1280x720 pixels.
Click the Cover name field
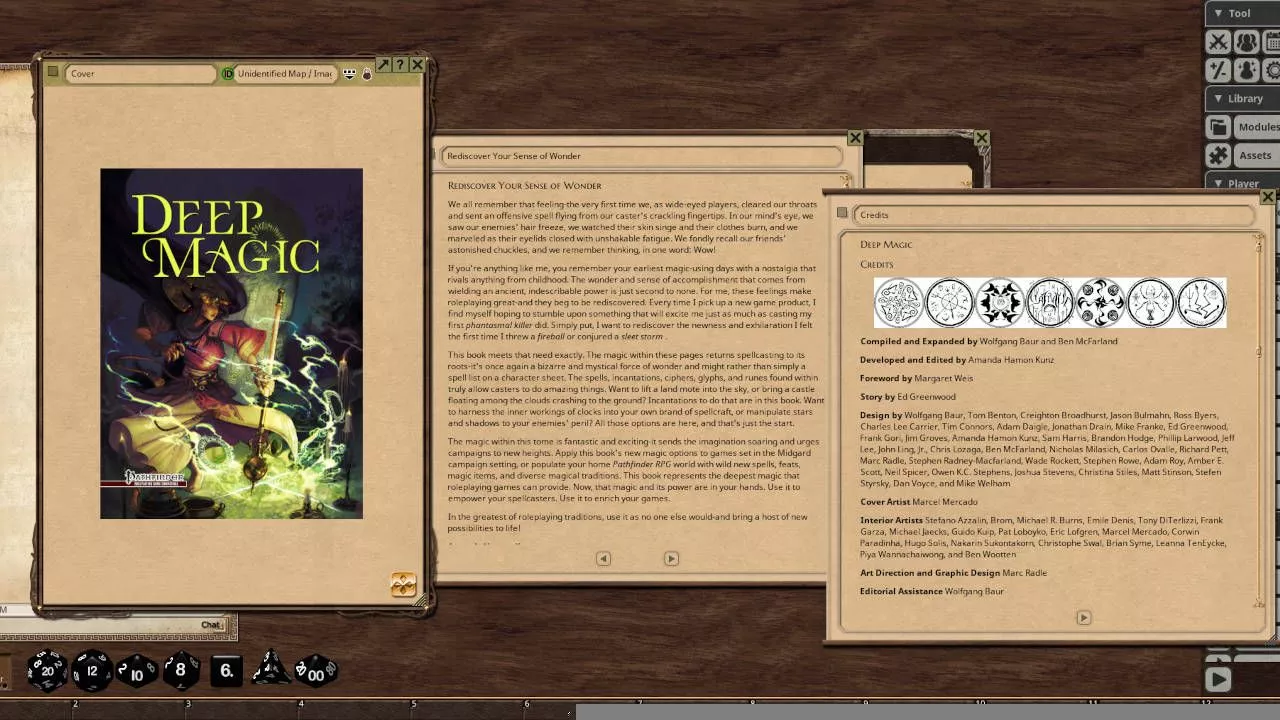141,74
